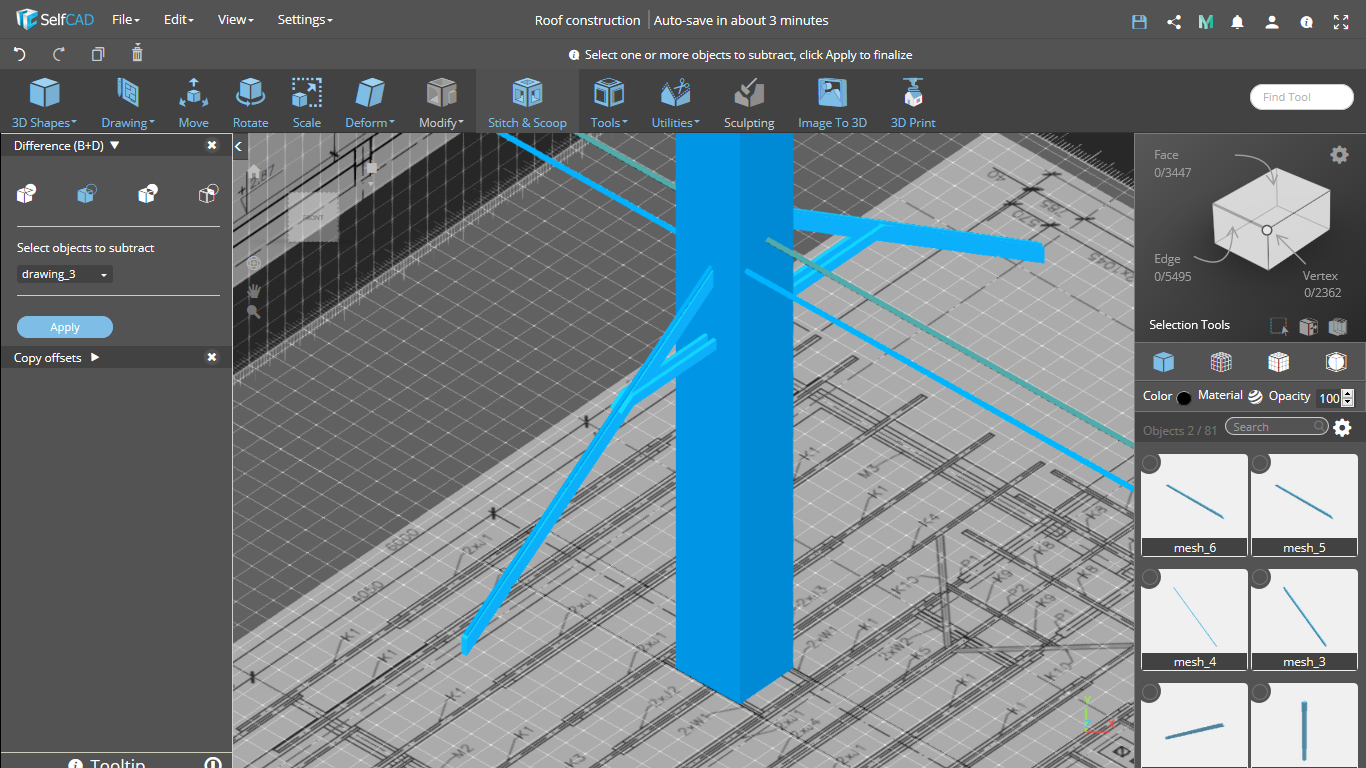Viewport: 1366px width, 768px height.
Task: Click the share icon in header
Action: 1174,21
